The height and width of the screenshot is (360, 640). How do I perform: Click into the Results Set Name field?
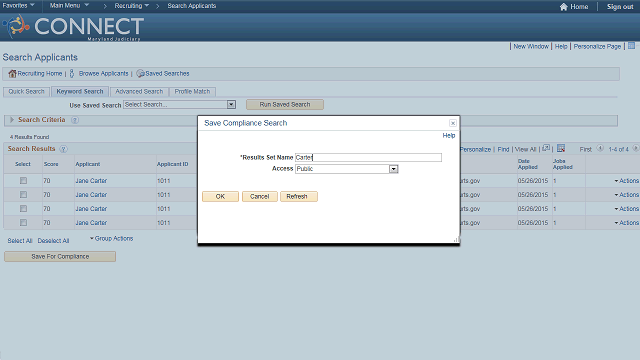point(368,157)
